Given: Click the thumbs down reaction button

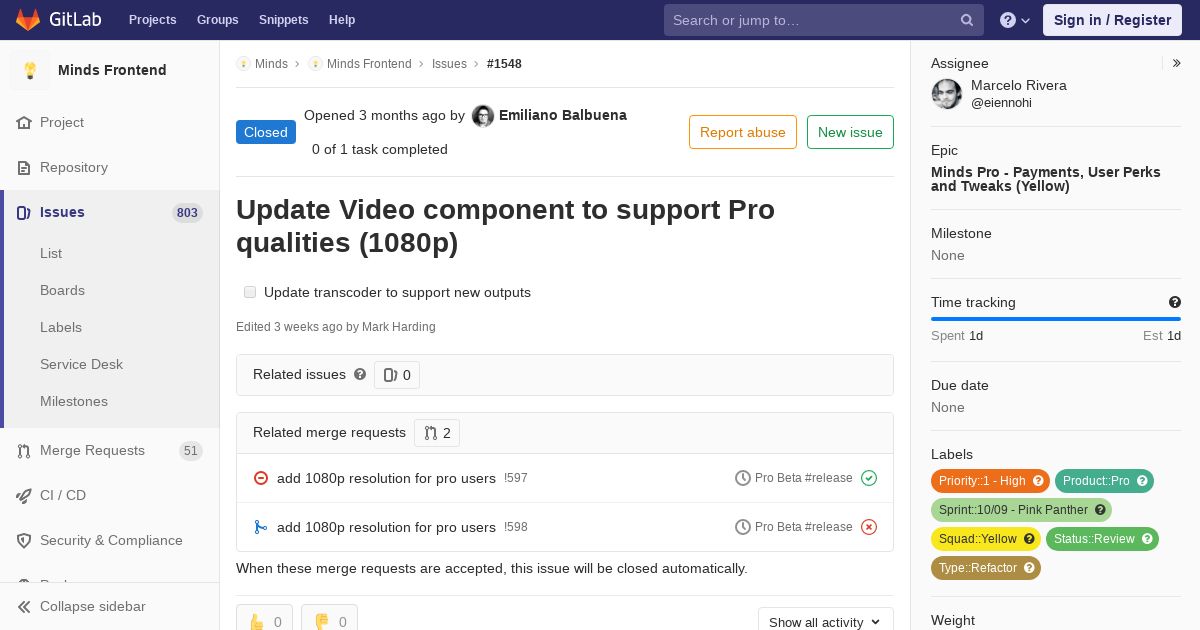Looking at the screenshot, I should (329, 618).
